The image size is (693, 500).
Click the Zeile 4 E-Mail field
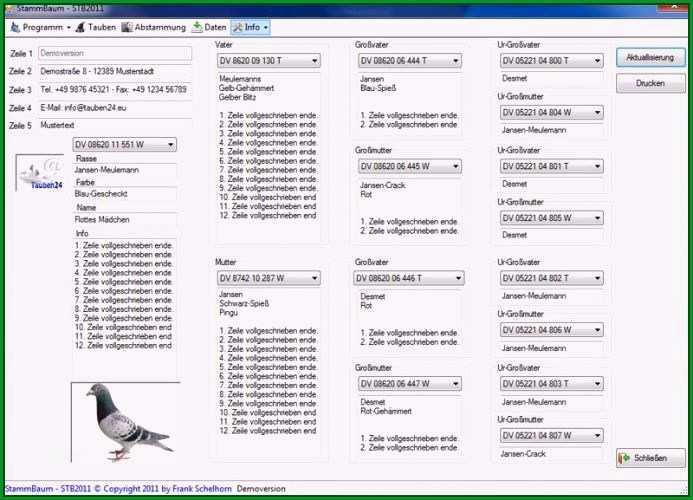tap(115, 108)
